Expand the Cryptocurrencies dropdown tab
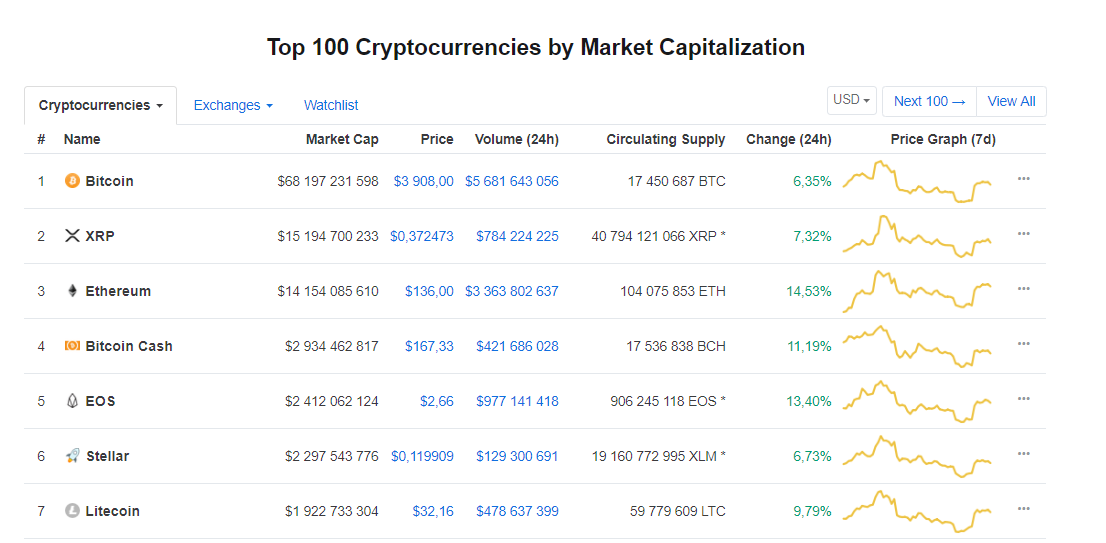Image resolution: width=1106 pixels, height=543 pixels. point(100,105)
